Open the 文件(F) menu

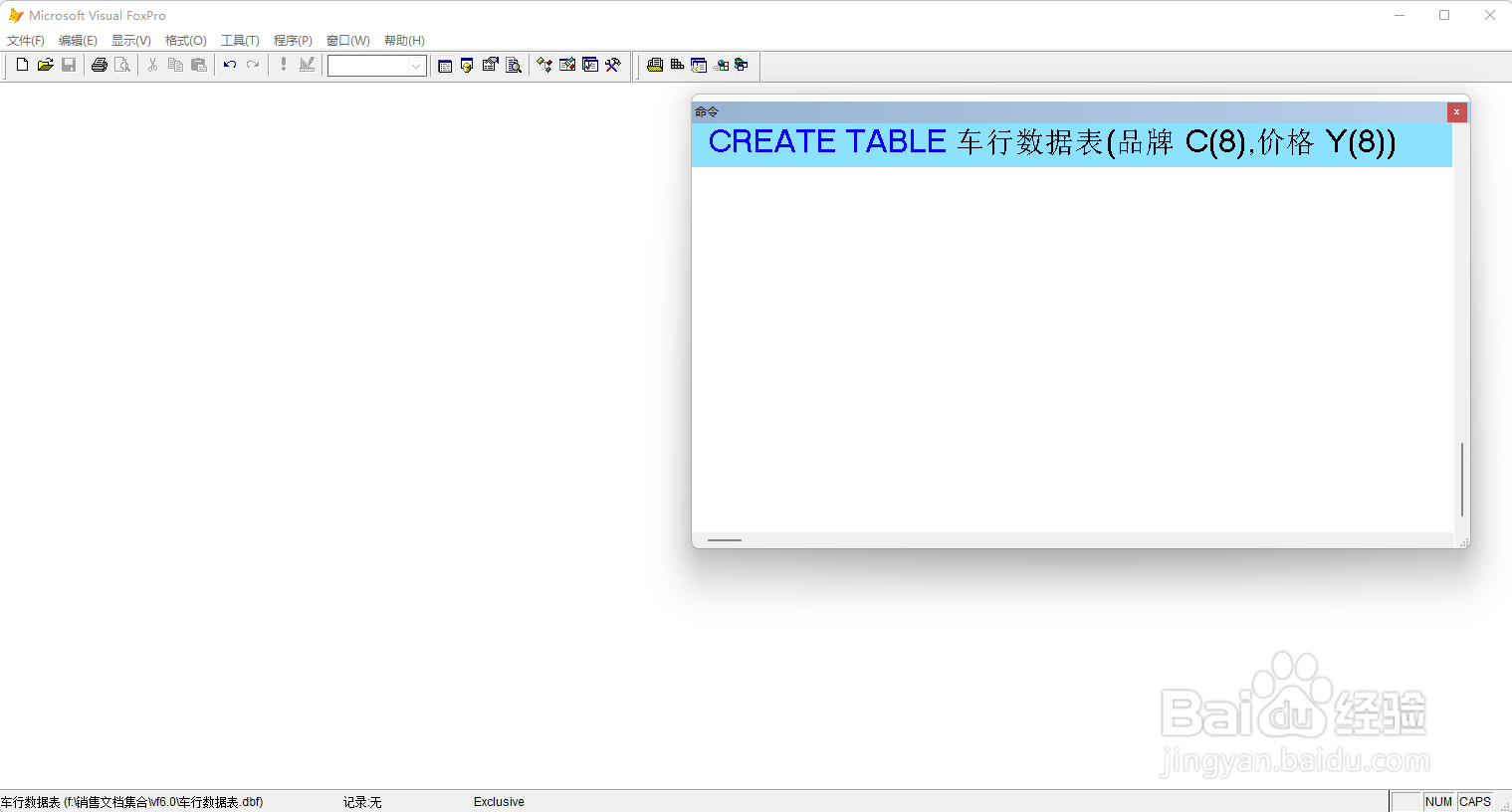[x=26, y=41]
